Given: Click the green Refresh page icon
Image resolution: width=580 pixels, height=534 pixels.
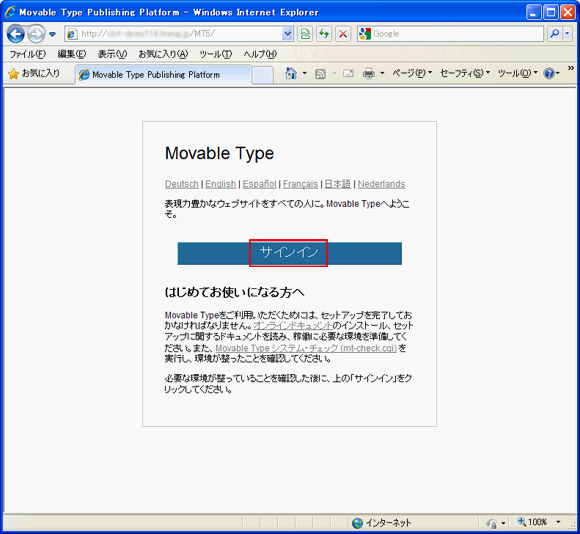Looking at the screenshot, I should pos(324,34).
